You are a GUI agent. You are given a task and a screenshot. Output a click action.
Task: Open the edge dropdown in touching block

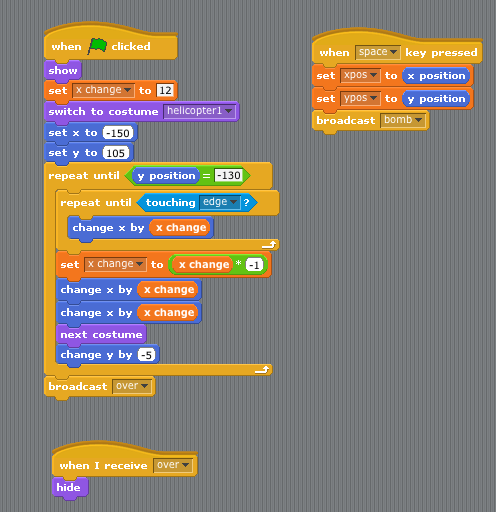[x=220, y=202]
